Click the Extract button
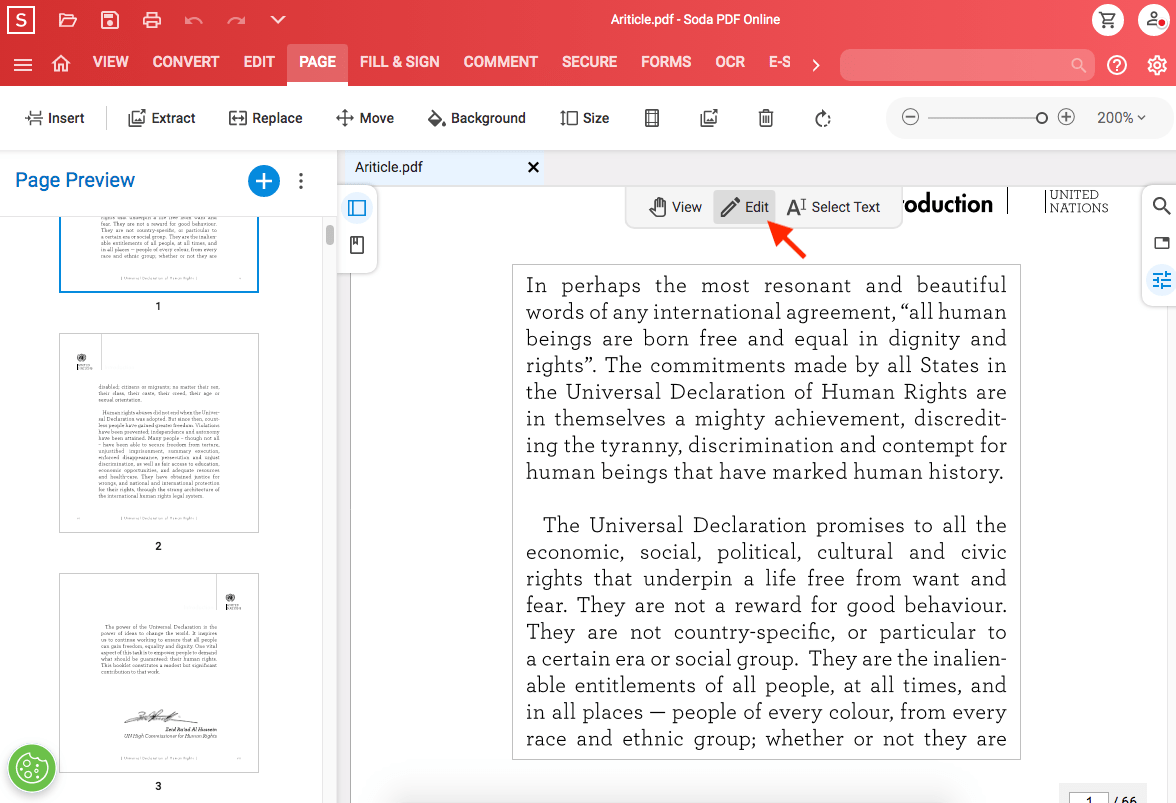Screen dimensions: 1176x803 coord(161,118)
